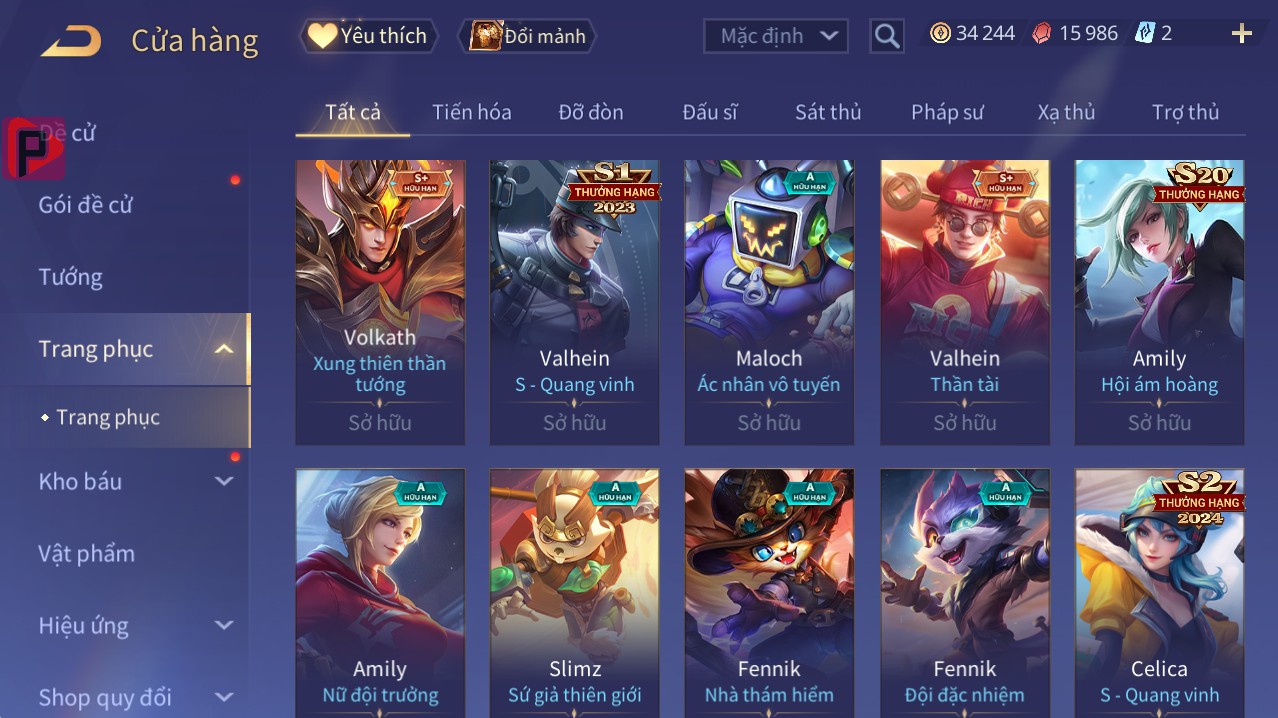The width and height of the screenshot is (1278, 718).
Task: Tap the red ruby currency icon
Action: [1042, 33]
